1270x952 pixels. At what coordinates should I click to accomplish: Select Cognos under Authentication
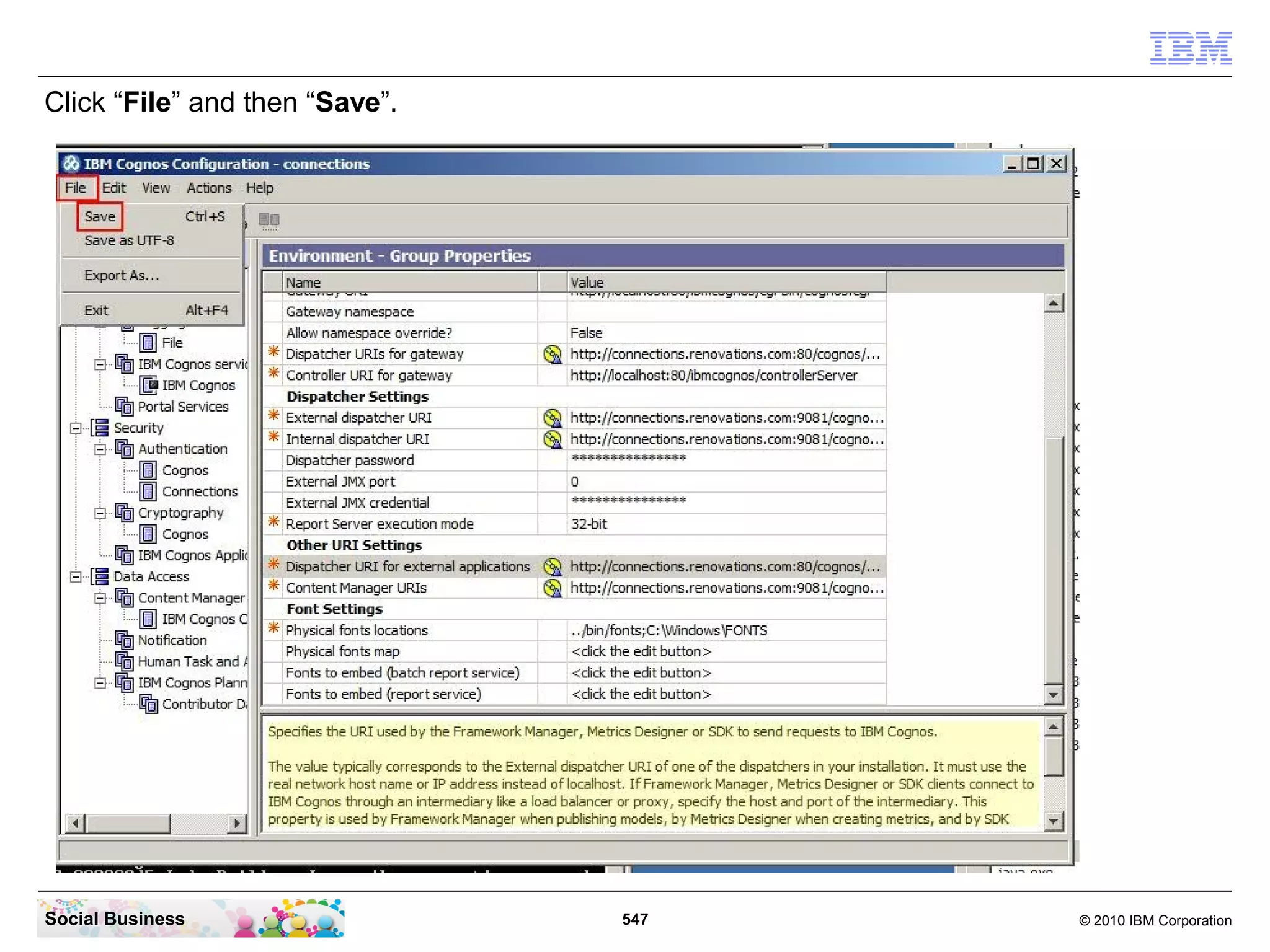[185, 470]
